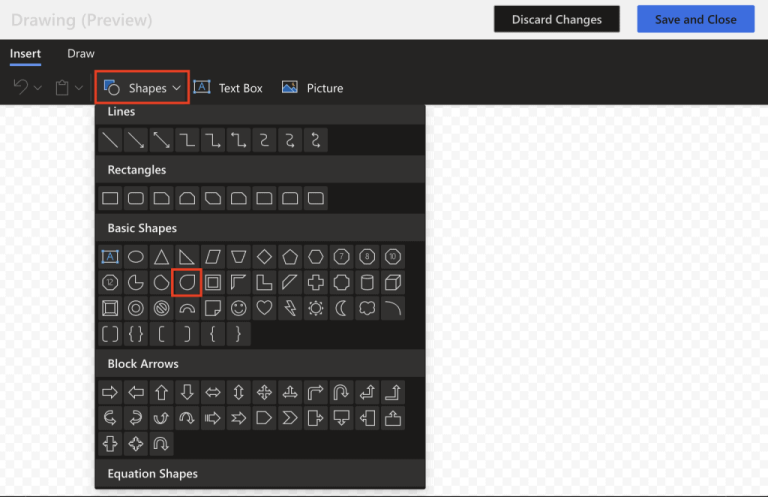Select the Heptagon shape labeled 7
The image size is (768, 497).
tap(341, 257)
